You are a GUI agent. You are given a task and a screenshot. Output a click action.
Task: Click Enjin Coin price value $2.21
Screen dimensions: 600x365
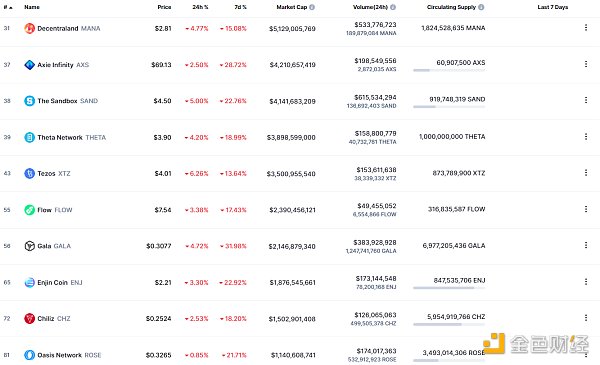pos(163,282)
